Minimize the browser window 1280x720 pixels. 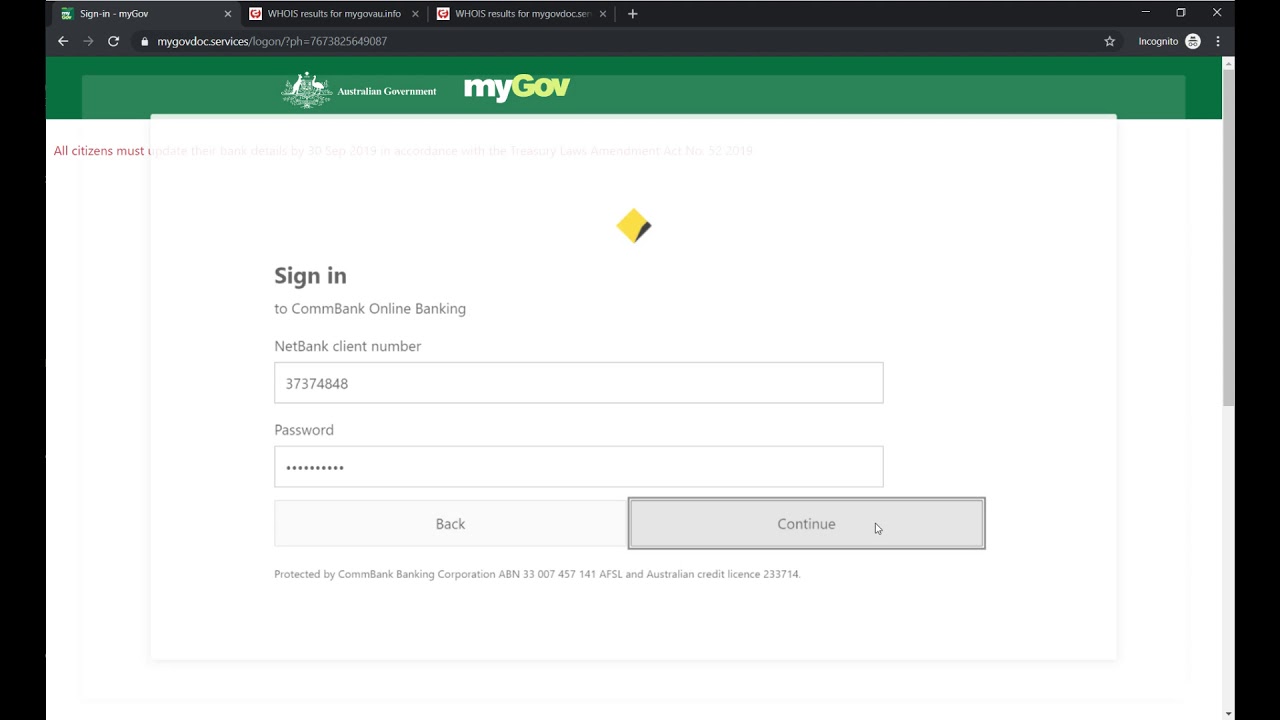(1145, 13)
